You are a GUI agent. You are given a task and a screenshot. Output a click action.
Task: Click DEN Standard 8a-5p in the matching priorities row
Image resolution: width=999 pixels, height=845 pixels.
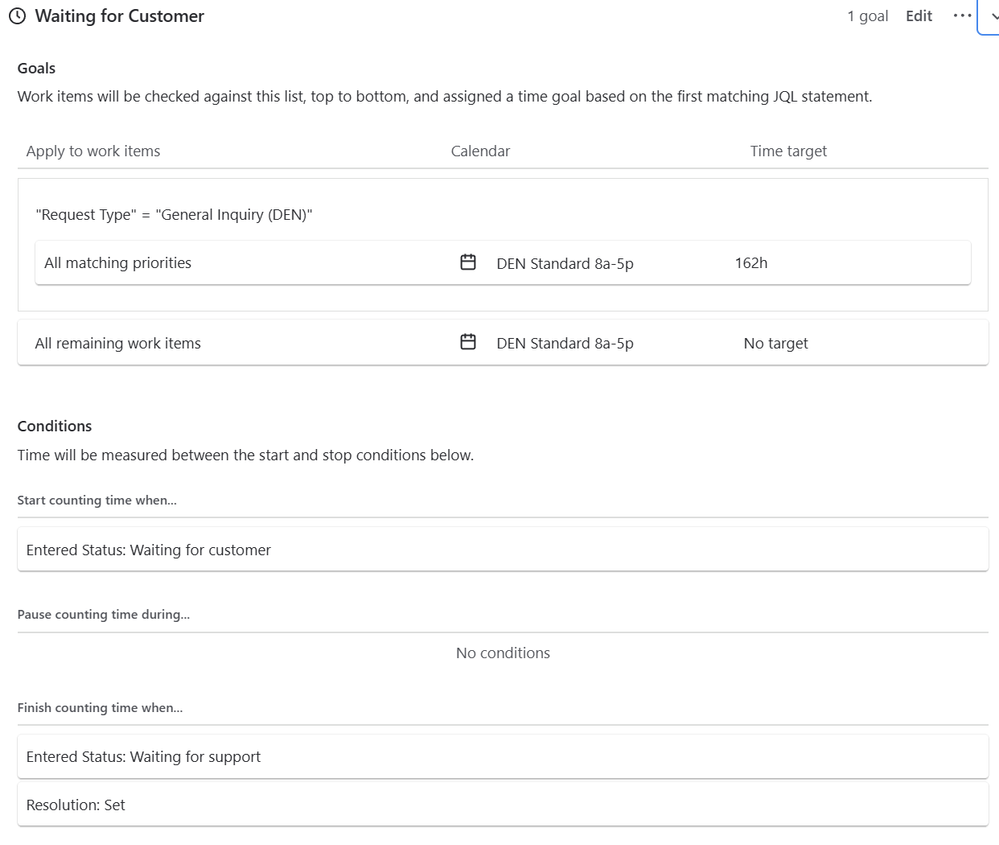click(x=565, y=263)
